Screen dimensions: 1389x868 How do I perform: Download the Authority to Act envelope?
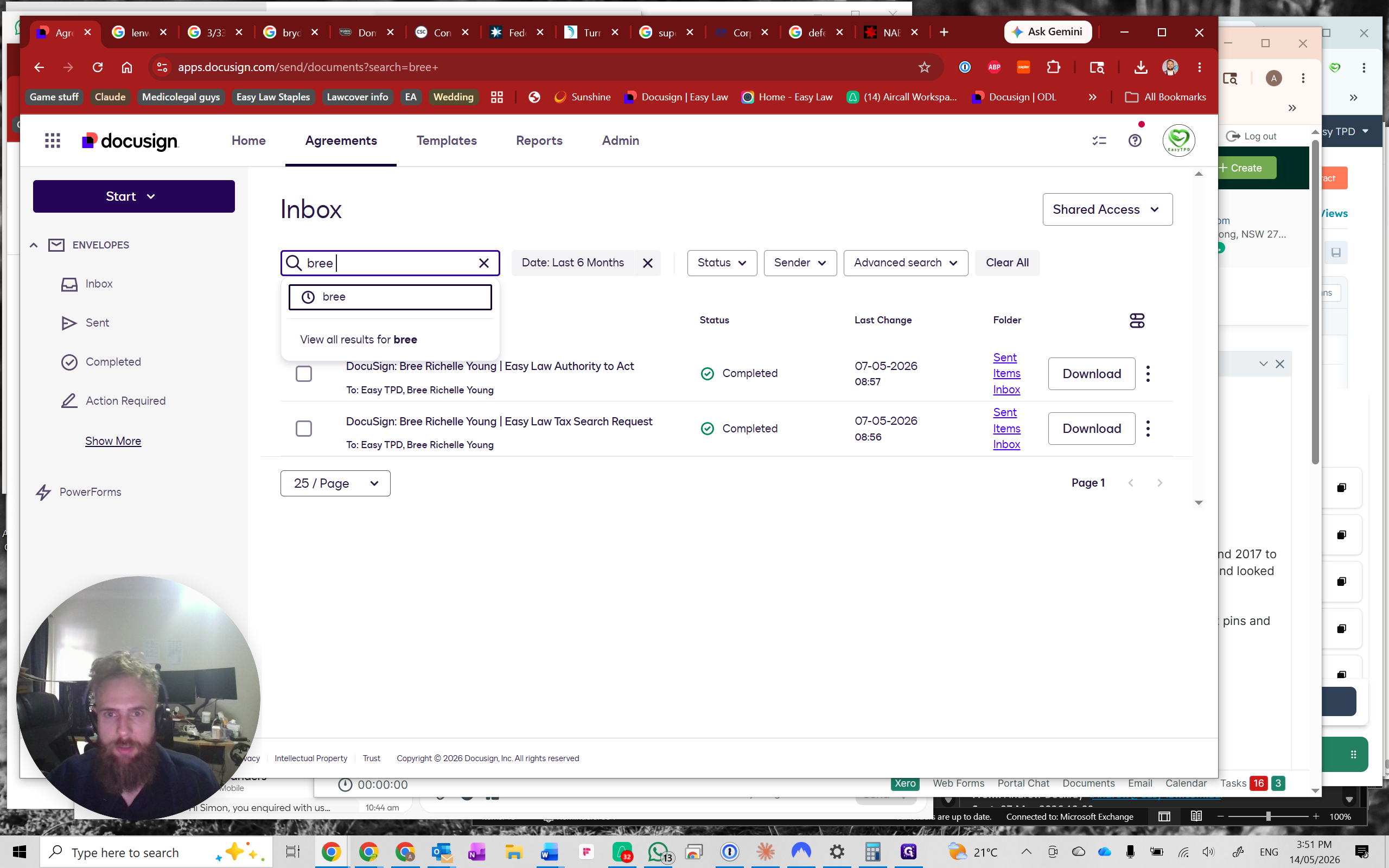tap(1091, 374)
